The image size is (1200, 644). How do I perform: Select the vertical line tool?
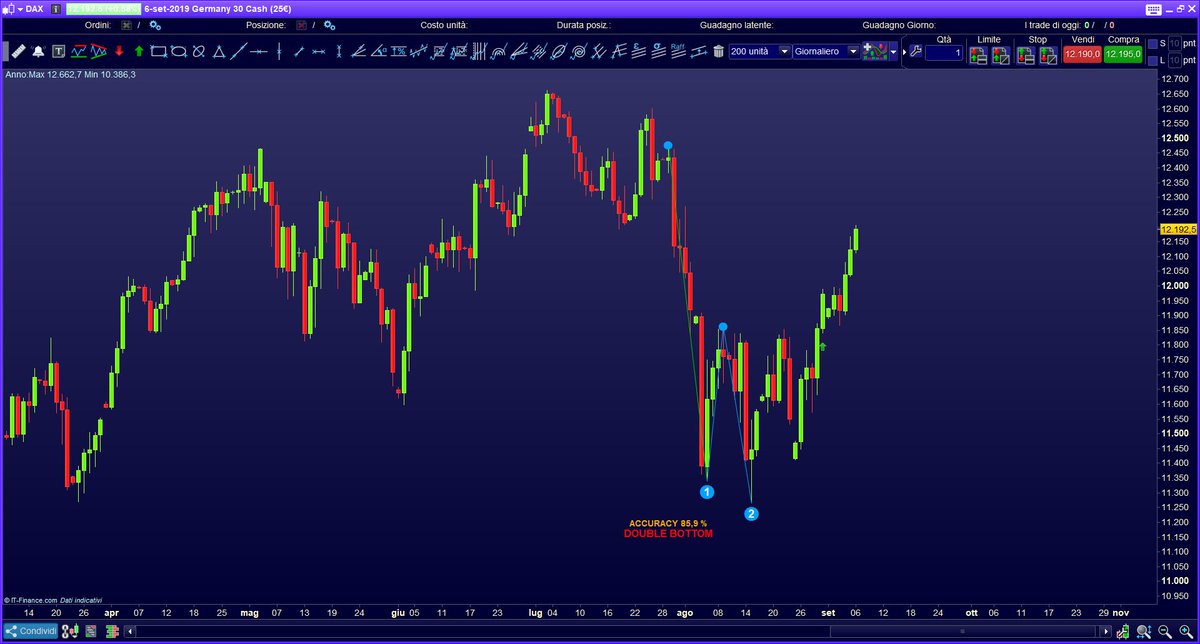click(279, 51)
